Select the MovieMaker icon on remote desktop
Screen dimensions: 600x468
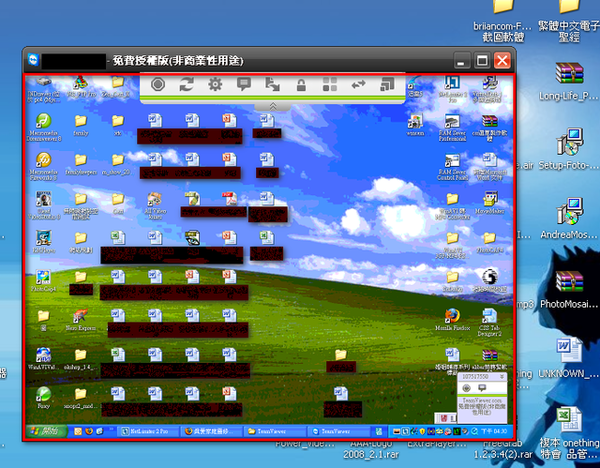click(x=489, y=203)
